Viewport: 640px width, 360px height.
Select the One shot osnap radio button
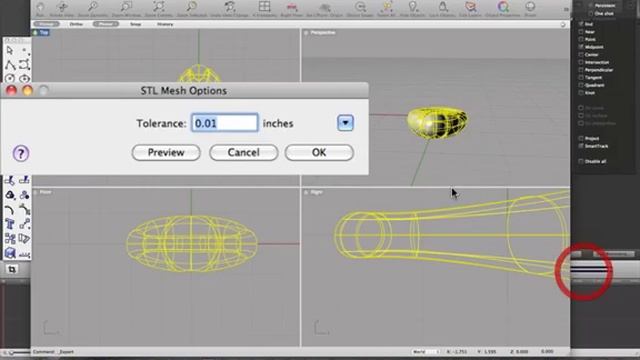tap(591, 13)
